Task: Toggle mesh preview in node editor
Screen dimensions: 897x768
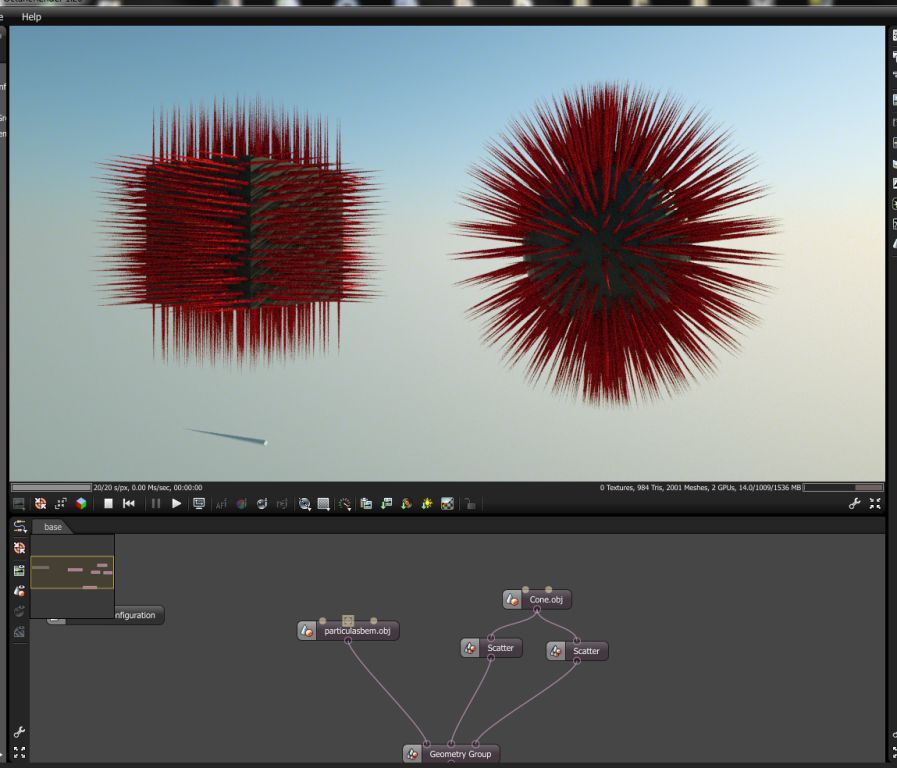Action: [x=19, y=591]
